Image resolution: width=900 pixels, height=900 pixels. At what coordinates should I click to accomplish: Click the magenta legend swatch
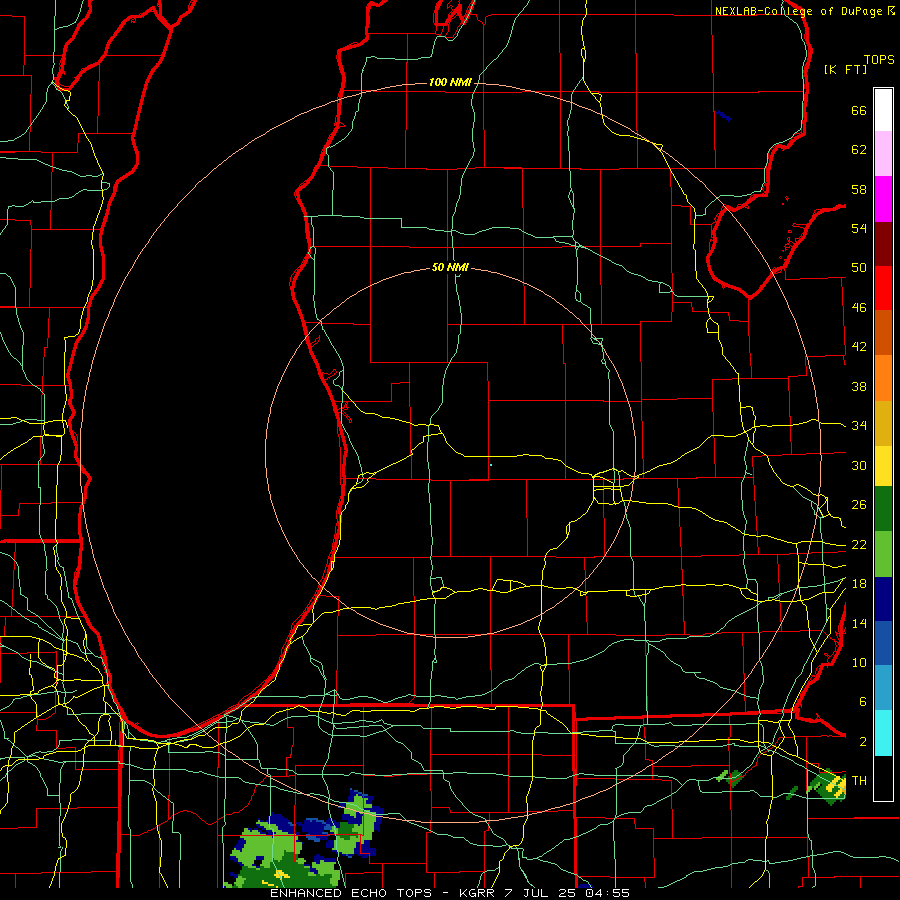click(x=883, y=199)
